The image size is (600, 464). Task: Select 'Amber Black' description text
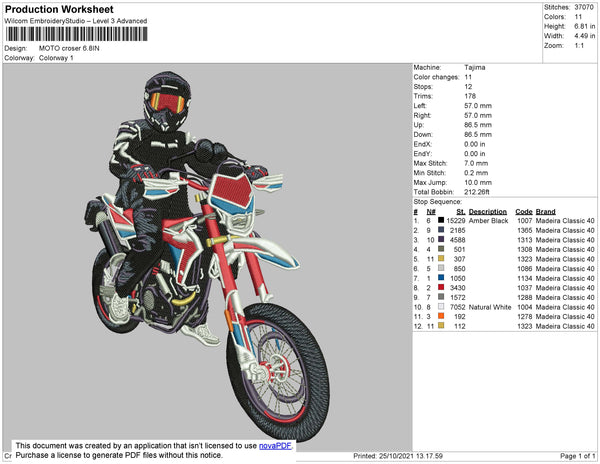tap(488, 221)
